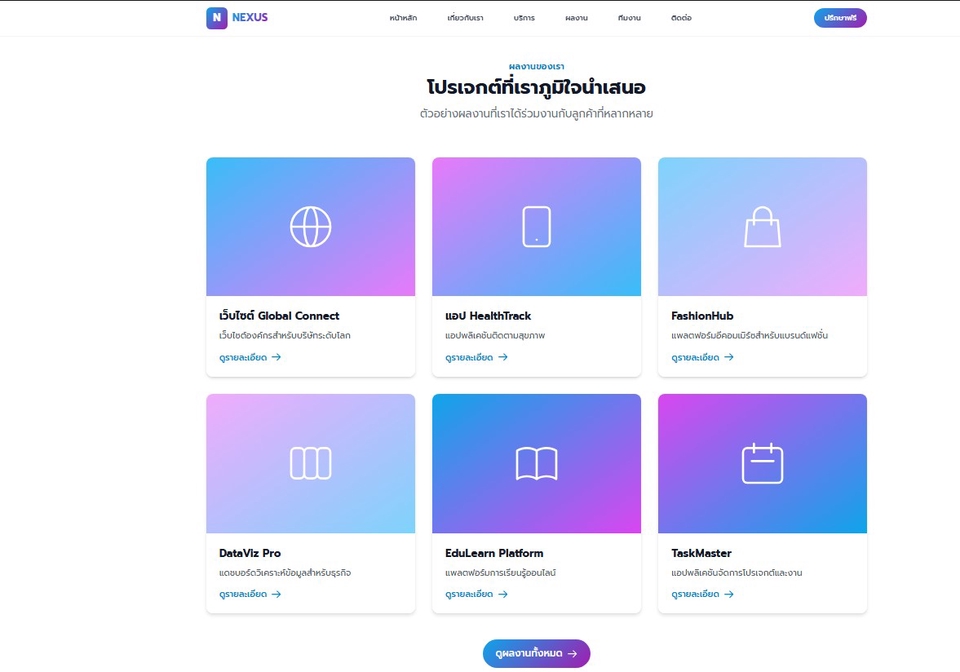Click the globe icon on Global Connect card
This screenshot has height=672, width=960.
click(310, 226)
